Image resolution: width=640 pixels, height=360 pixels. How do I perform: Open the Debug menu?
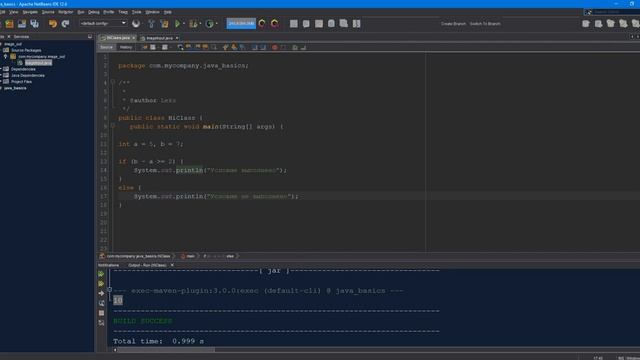pos(94,12)
